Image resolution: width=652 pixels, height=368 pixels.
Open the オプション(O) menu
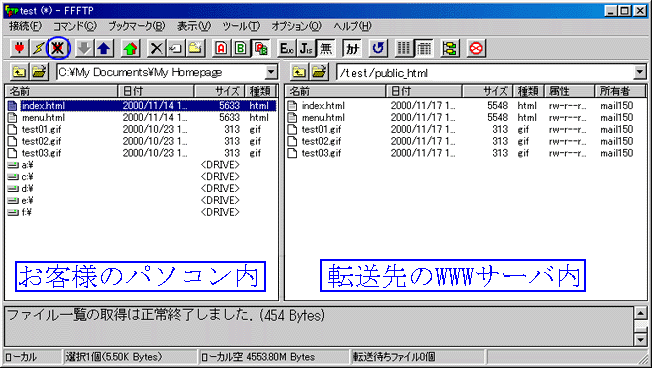[296, 26]
